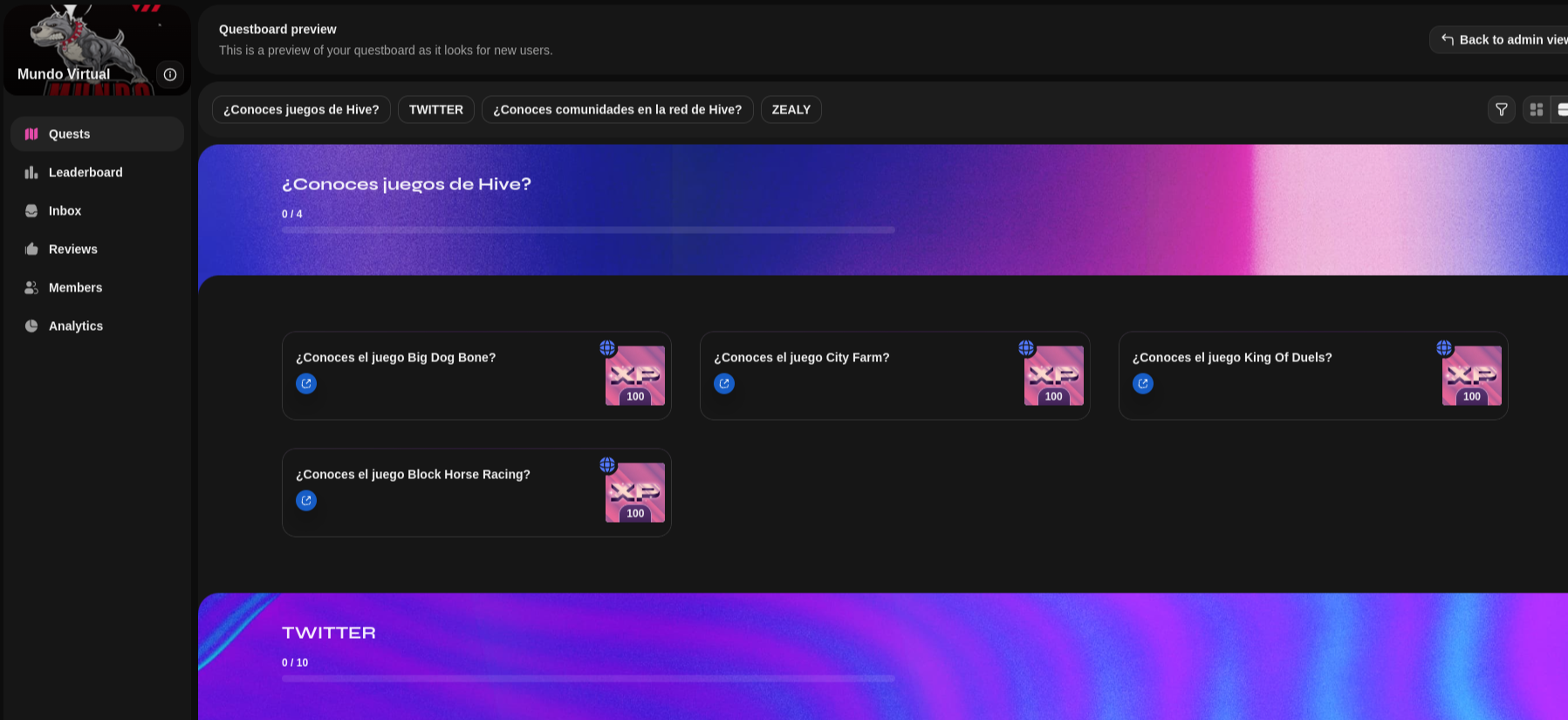Click the ¿Conoces juegos de Hive? banner heading
This screenshot has width=1568, height=720.
[x=407, y=184]
